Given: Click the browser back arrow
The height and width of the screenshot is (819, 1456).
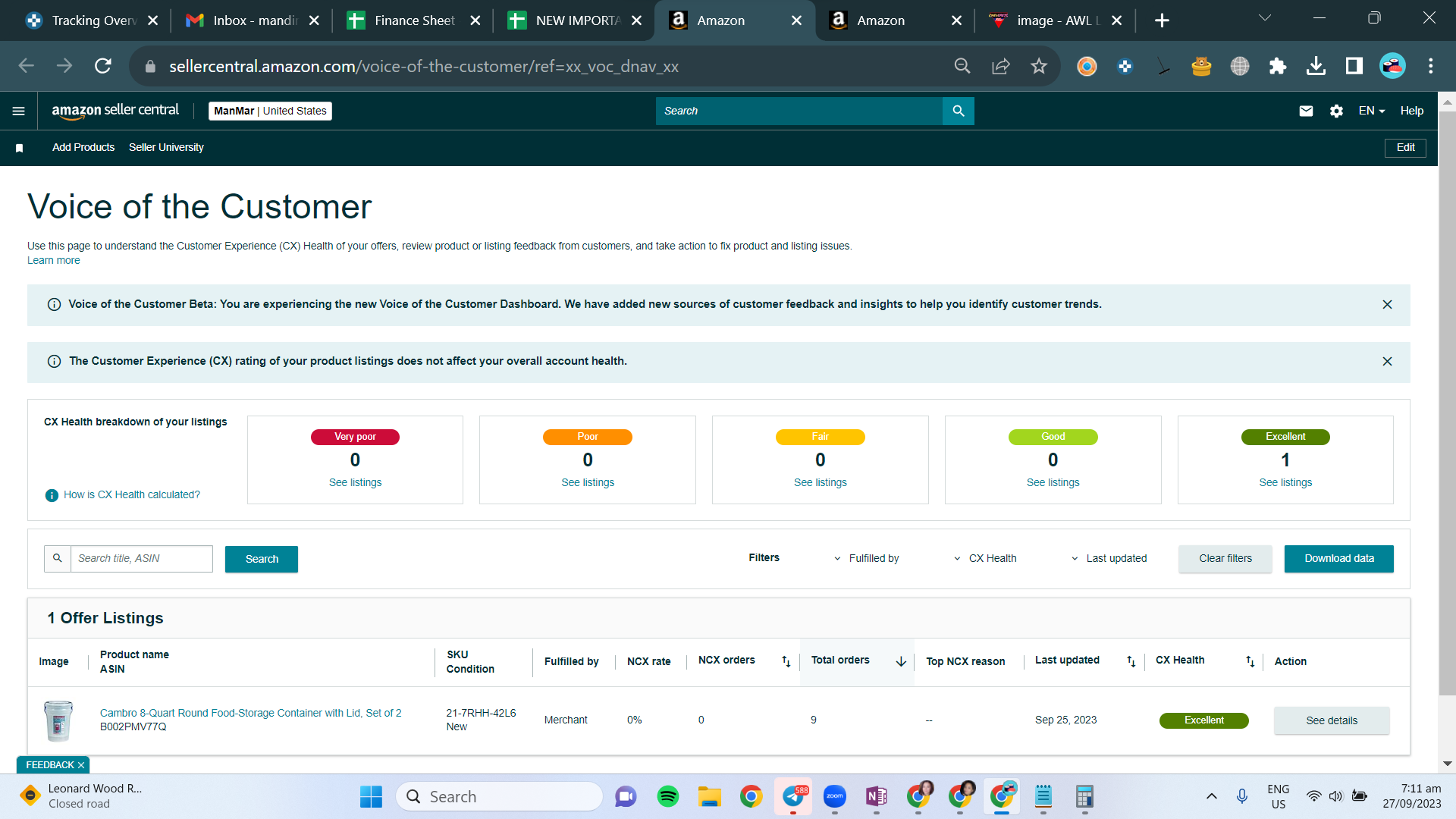Looking at the screenshot, I should click(27, 66).
